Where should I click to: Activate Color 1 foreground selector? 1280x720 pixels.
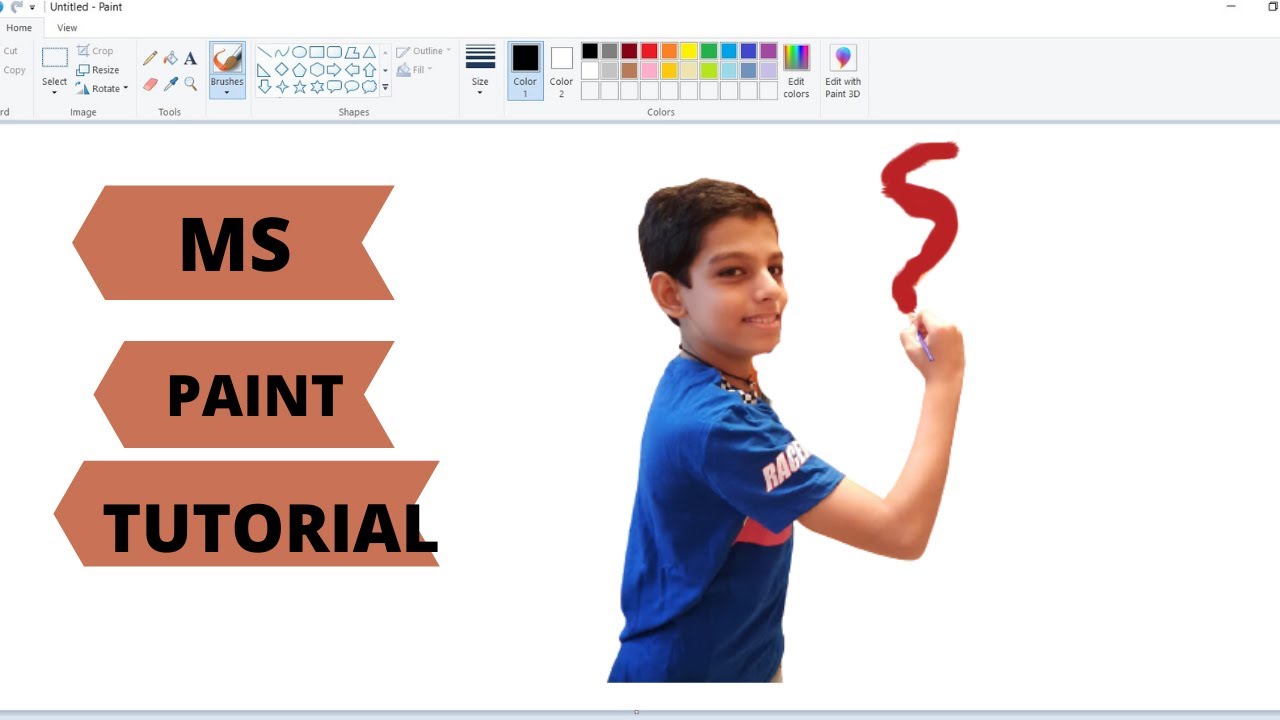[525, 71]
